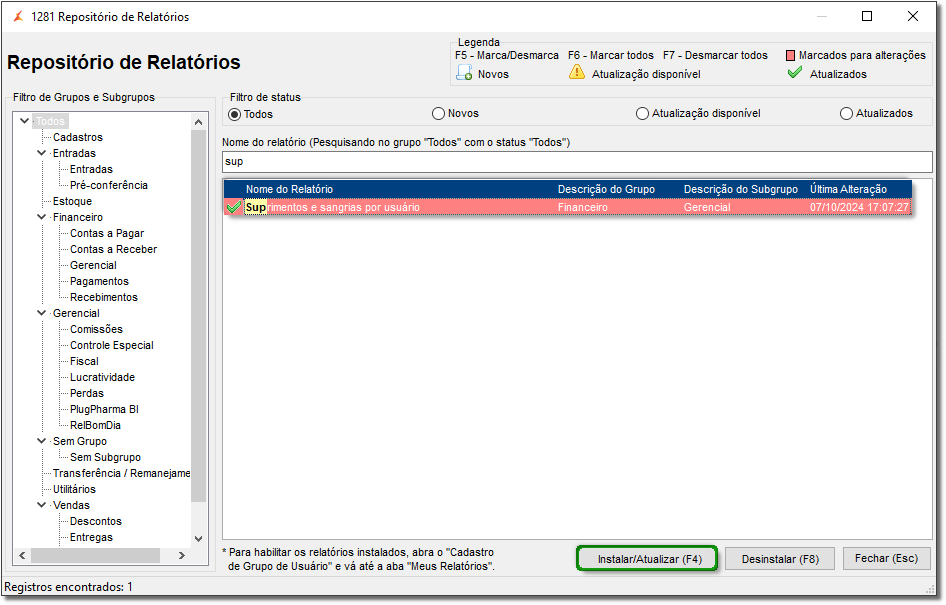This screenshot has width=946, height=605.
Task: Collapse the Todos root tree node
Action: [25, 121]
